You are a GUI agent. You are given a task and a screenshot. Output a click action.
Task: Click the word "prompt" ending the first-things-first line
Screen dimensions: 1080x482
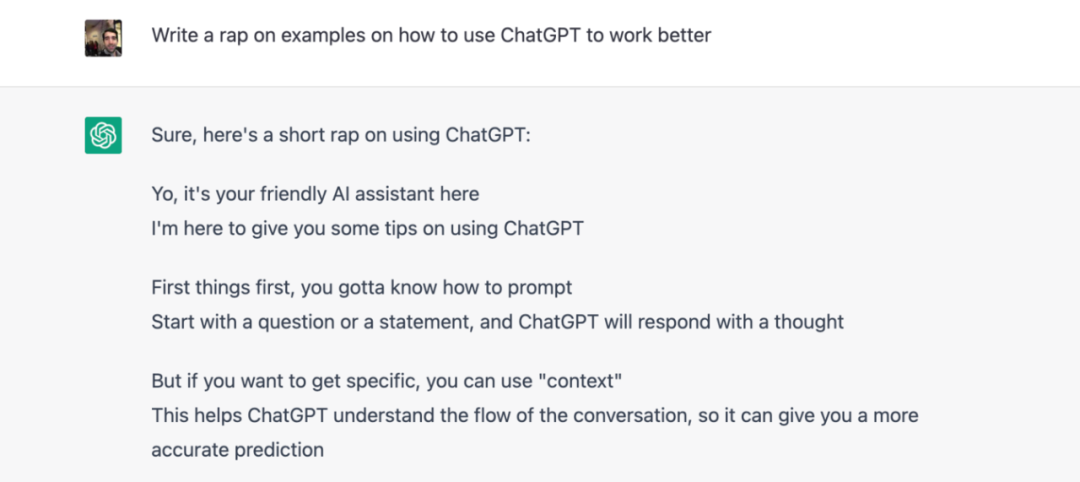539,289
